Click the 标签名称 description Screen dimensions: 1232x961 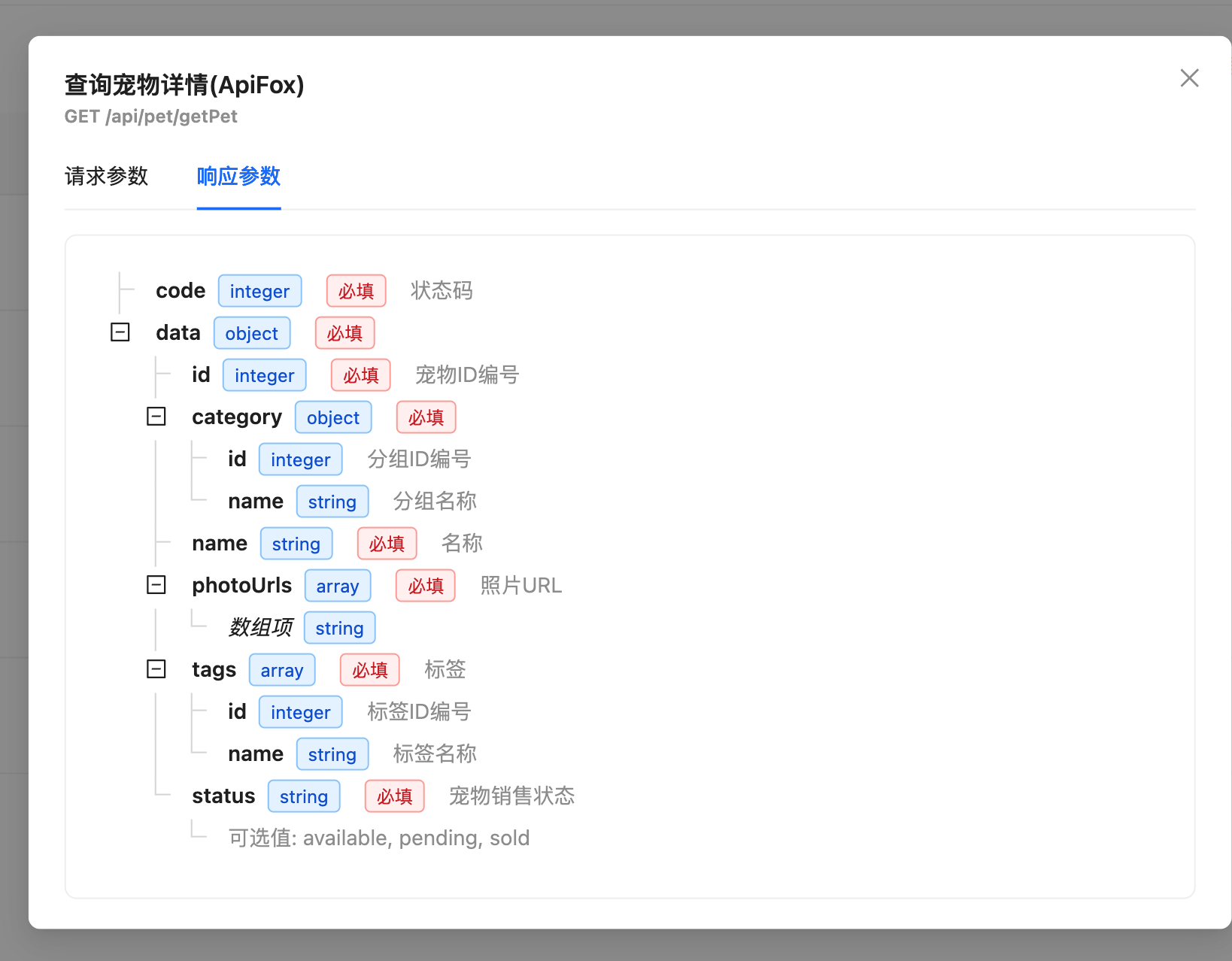click(x=435, y=753)
